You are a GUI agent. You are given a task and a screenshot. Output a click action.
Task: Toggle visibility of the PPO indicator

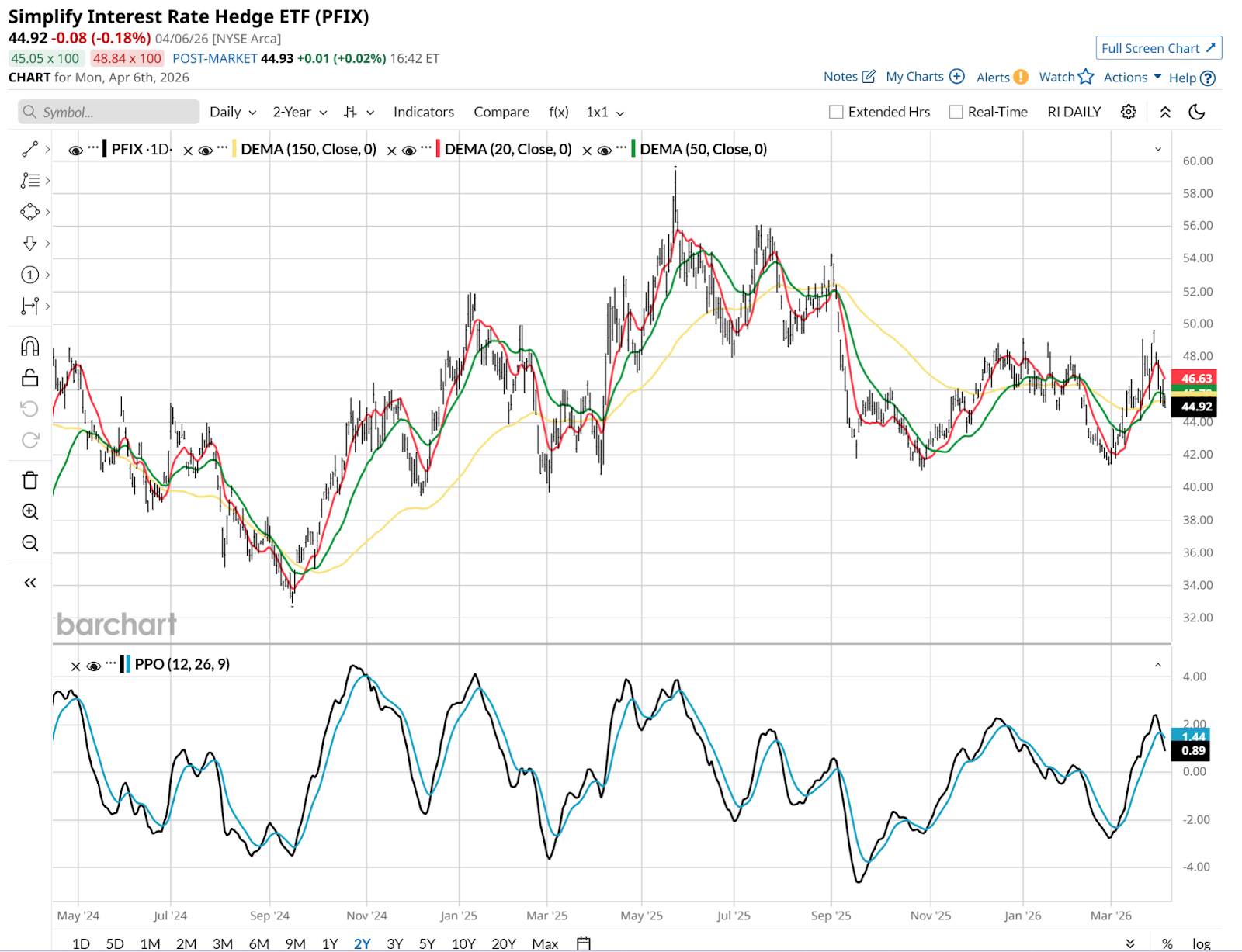(94, 666)
